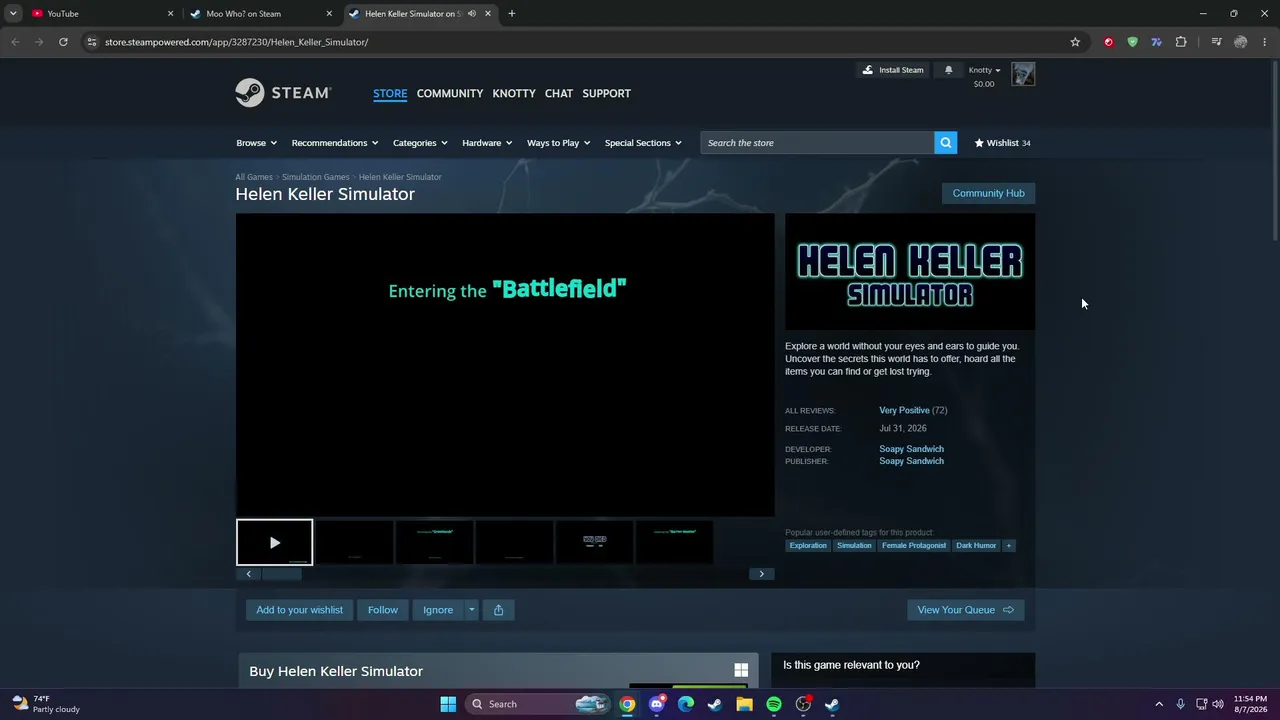Select the Exploration tag
This screenshot has width=1280, height=720.
[808, 546]
